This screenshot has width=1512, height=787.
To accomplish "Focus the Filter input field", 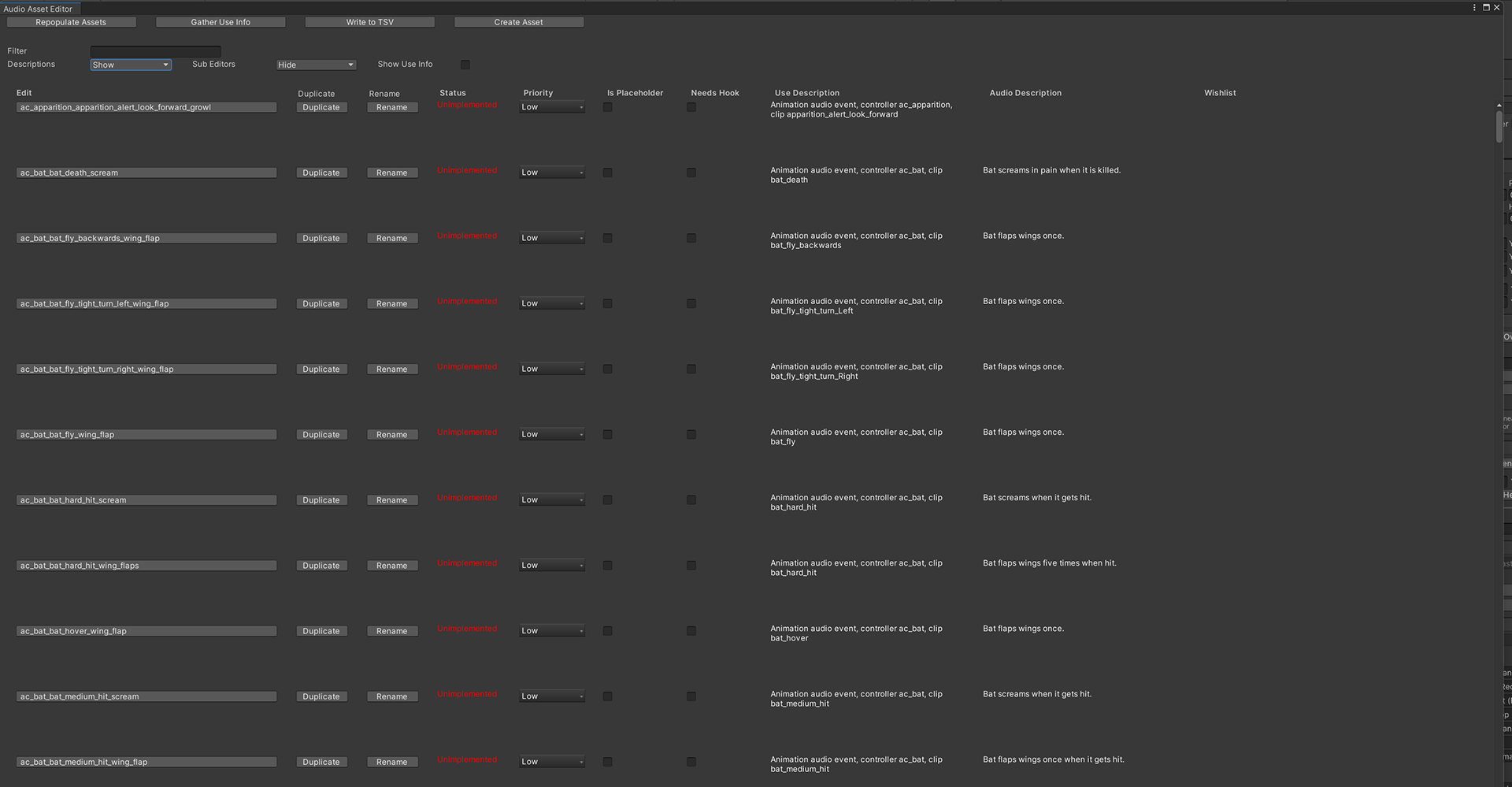I will pos(156,51).
